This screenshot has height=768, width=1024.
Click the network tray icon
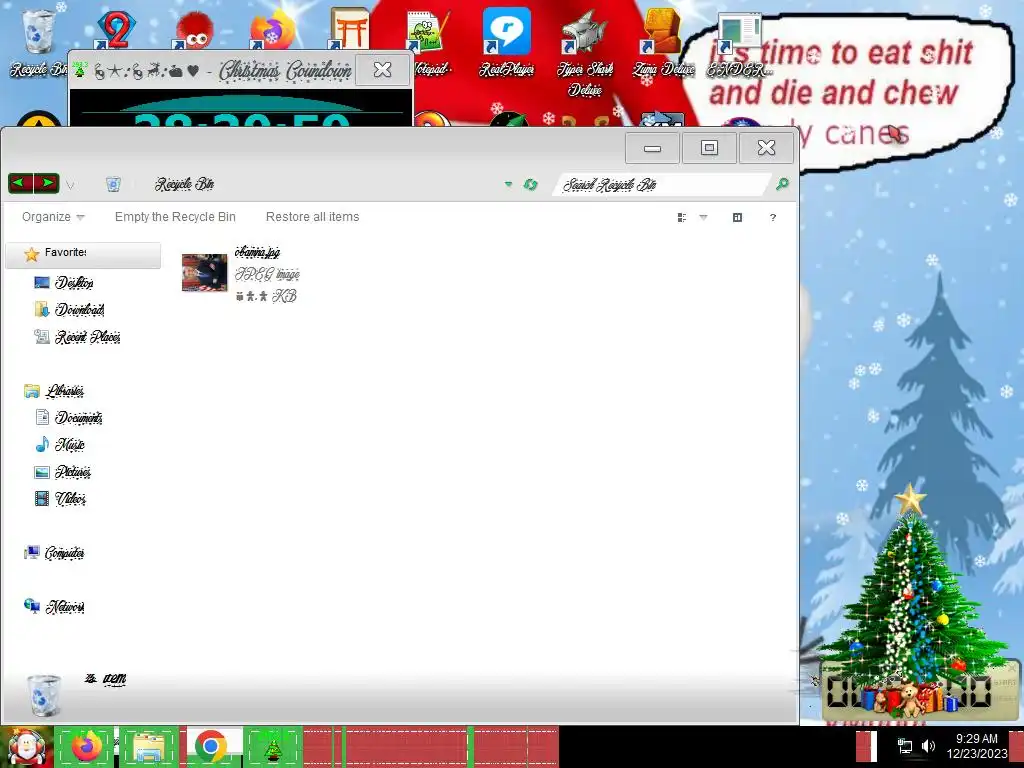[904, 746]
